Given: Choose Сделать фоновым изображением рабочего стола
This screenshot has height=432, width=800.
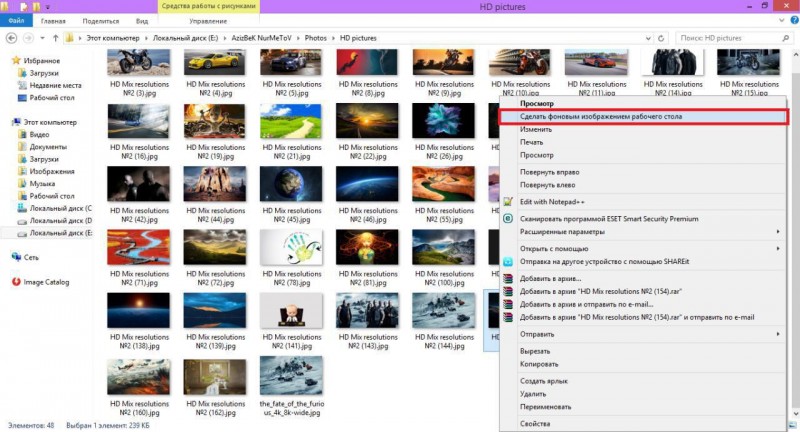Looking at the screenshot, I should 643,117.
